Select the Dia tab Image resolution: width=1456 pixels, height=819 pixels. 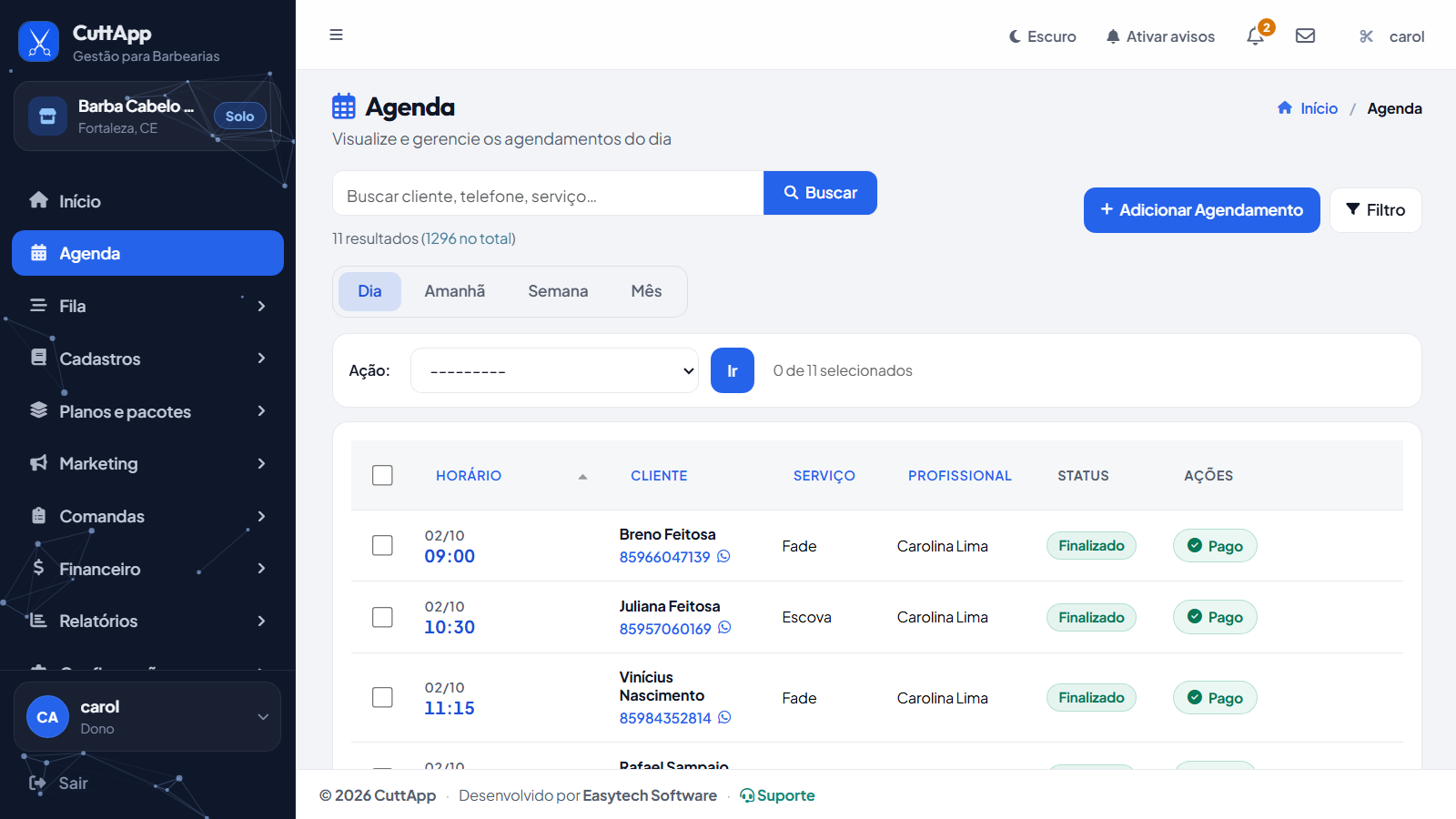click(369, 291)
